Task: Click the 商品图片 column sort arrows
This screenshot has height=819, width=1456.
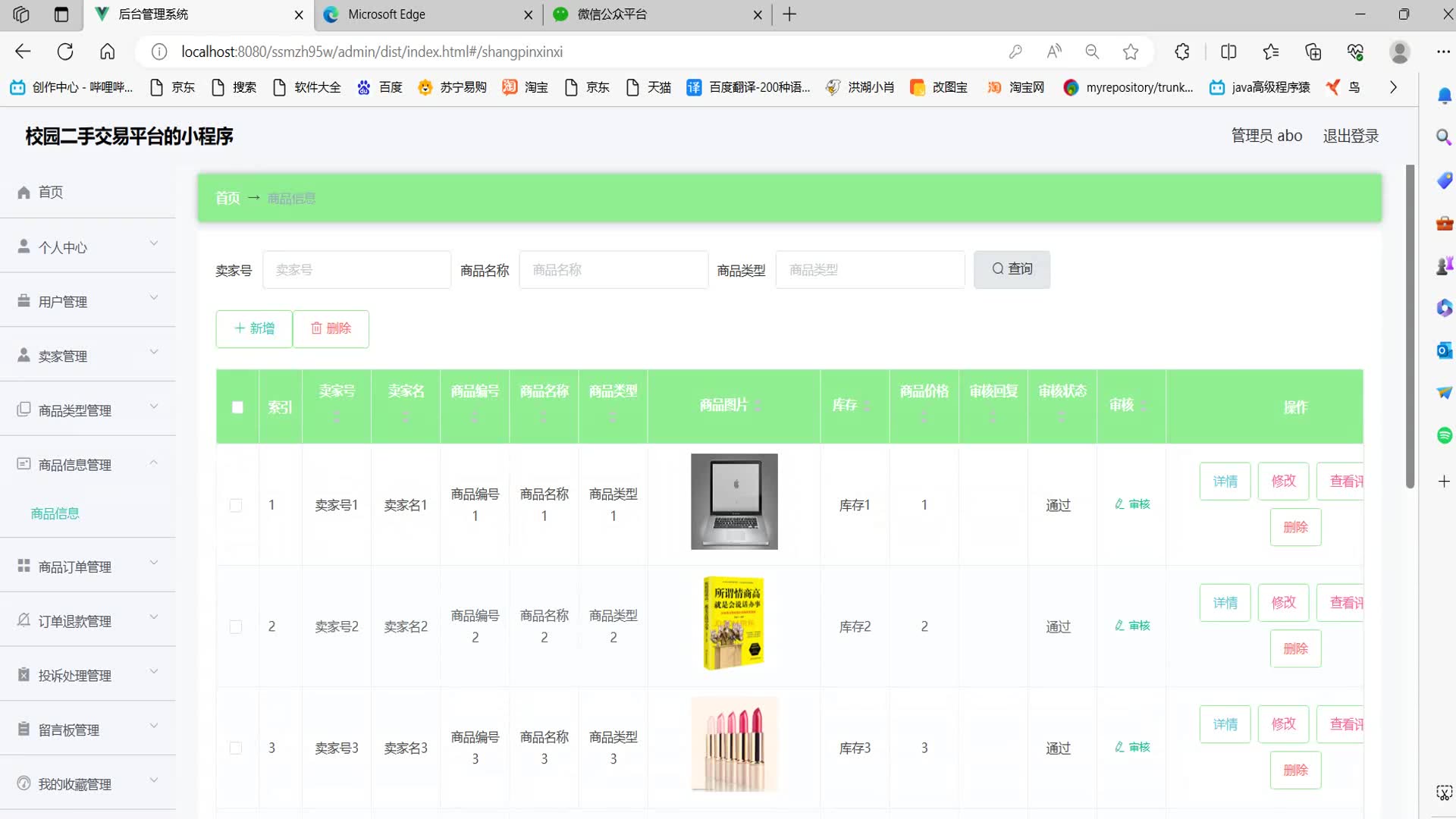Action: point(758,406)
